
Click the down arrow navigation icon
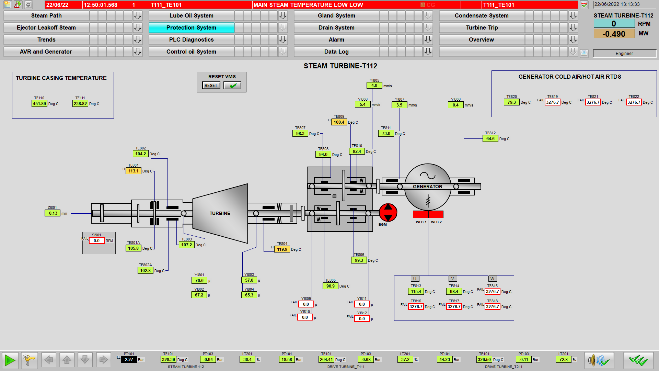(x=85, y=360)
